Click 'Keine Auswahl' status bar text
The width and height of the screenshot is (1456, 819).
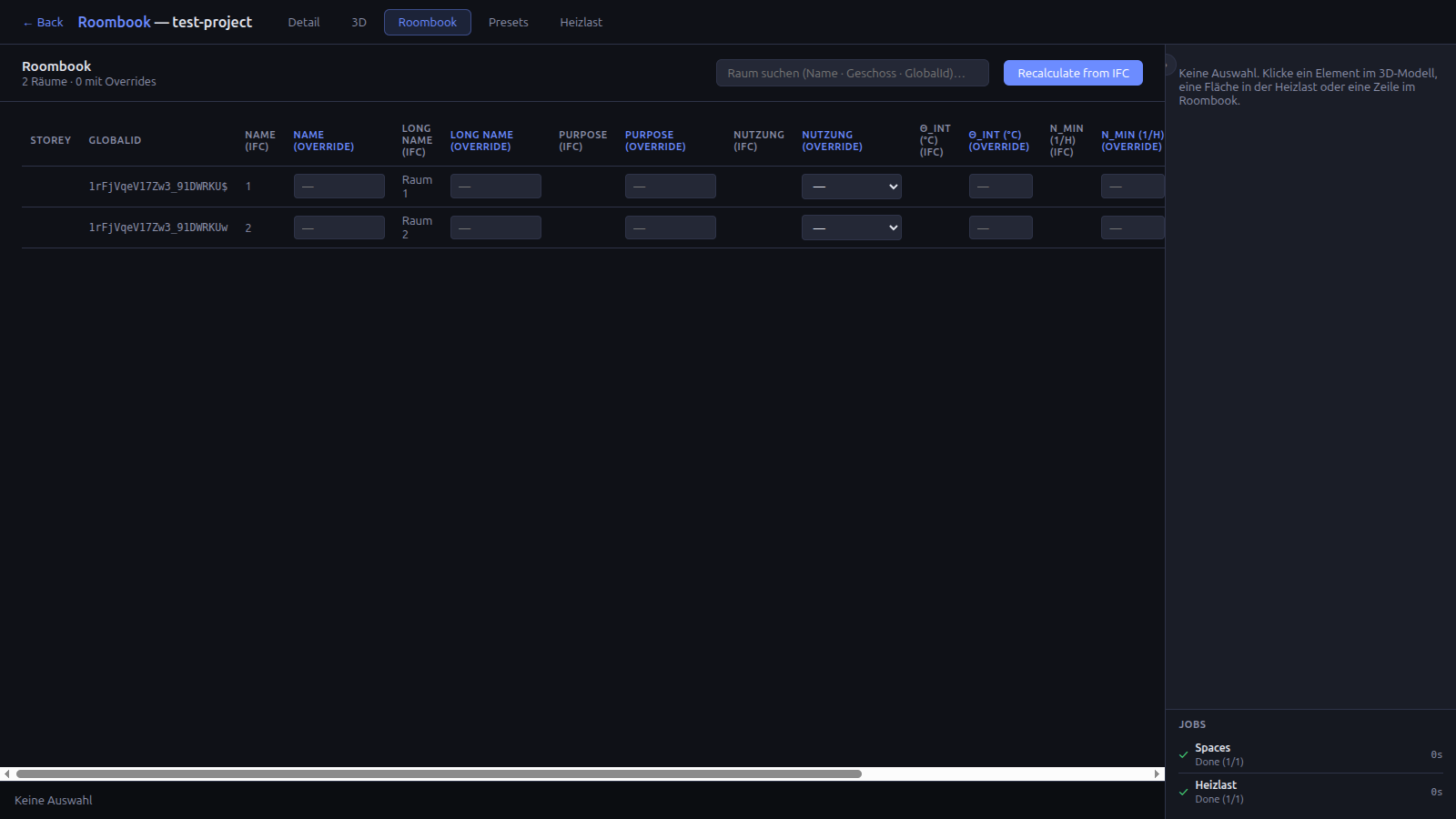54,801
